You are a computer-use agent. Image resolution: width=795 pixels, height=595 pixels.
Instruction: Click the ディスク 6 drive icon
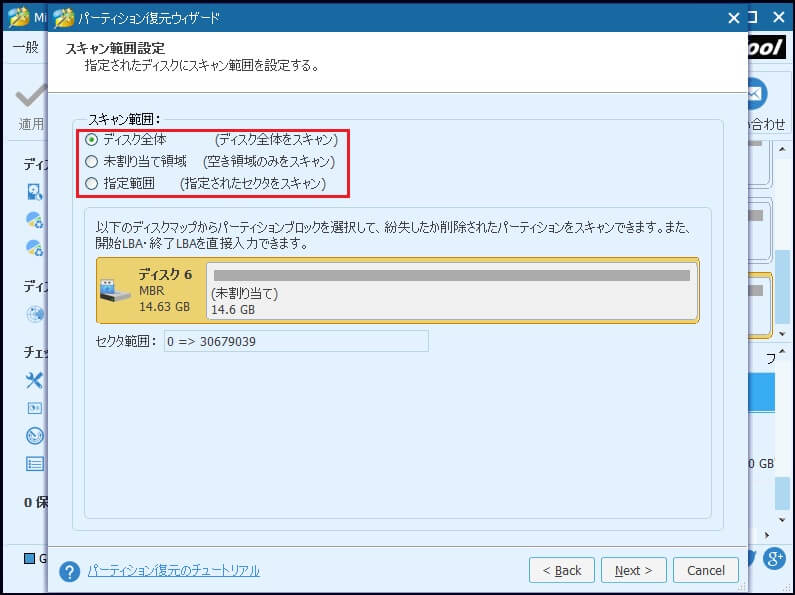pos(115,291)
